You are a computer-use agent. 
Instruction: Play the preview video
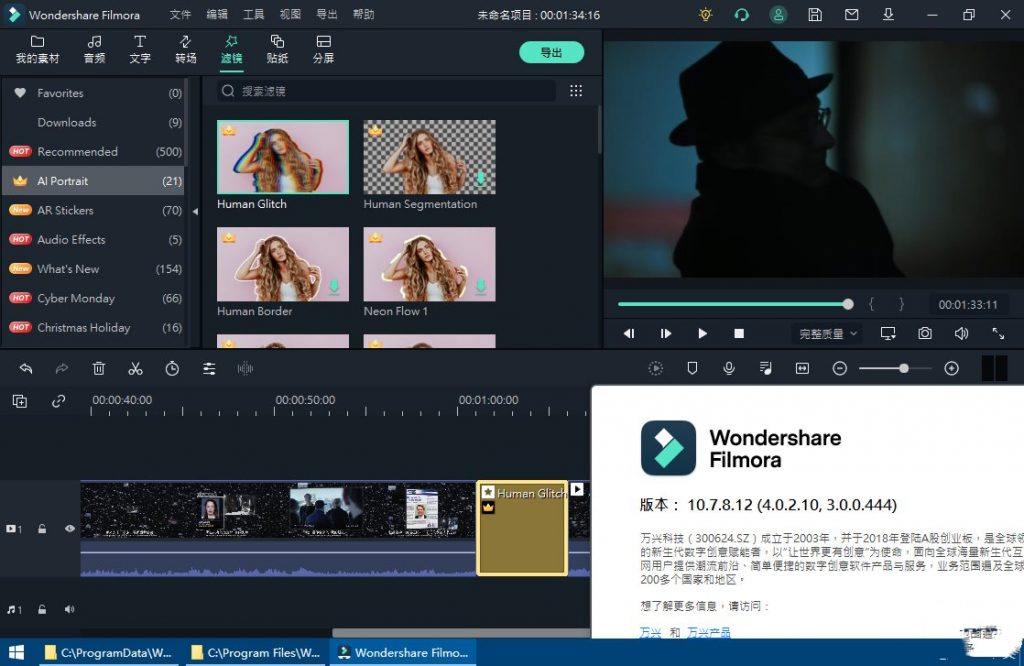coord(702,334)
